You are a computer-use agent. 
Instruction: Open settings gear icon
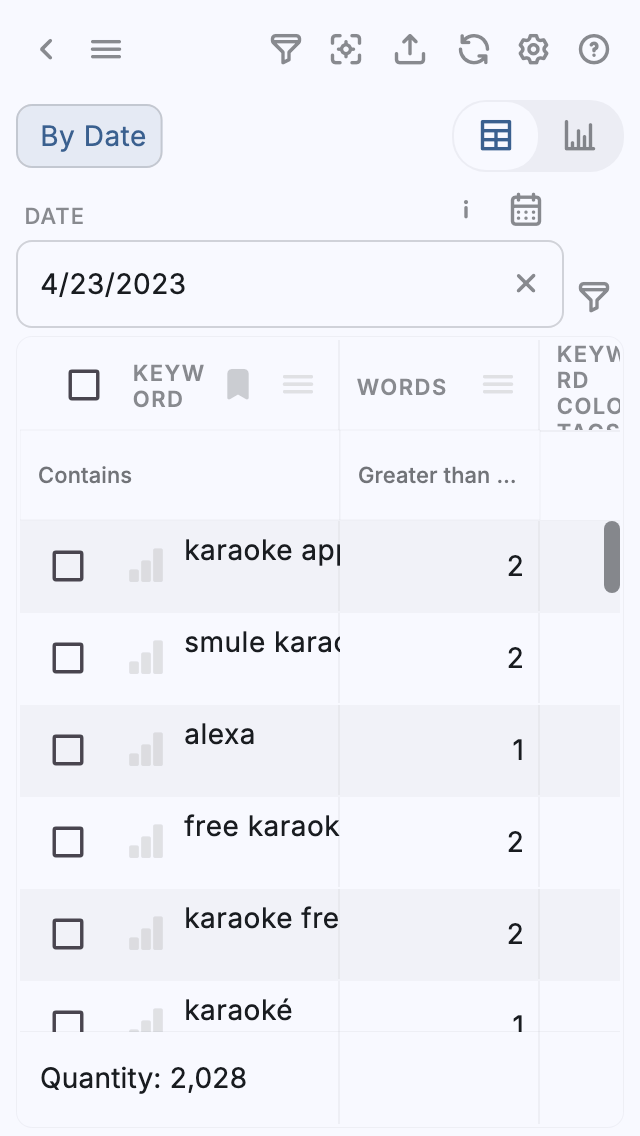[533, 49]
